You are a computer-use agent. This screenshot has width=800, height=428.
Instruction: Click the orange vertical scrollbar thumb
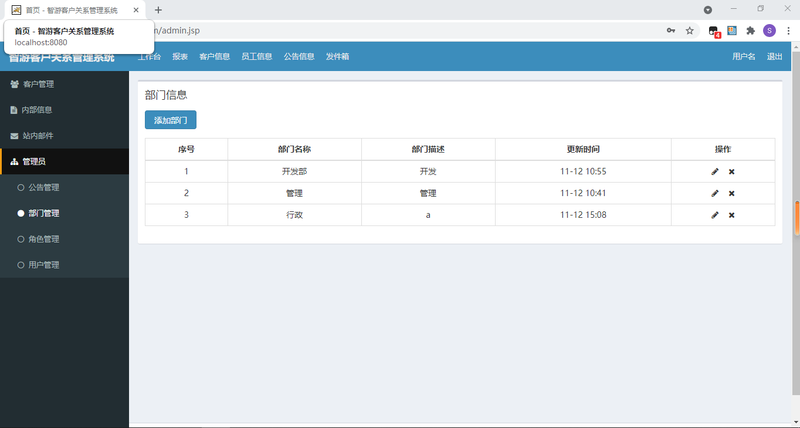click(796, 218)
